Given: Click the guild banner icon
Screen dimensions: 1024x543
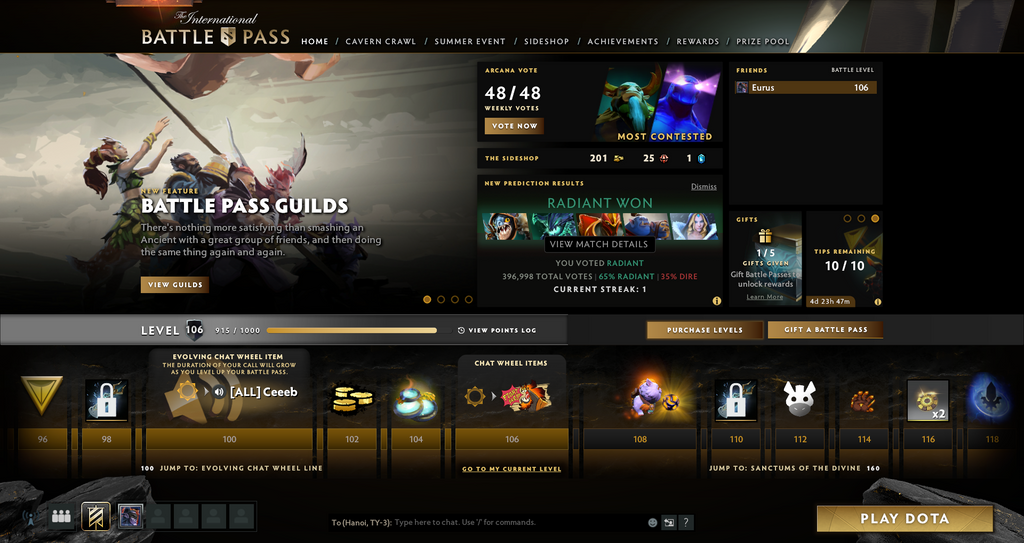Looking at the screenshot, I should pyautogui.click(x=95, y=516).
